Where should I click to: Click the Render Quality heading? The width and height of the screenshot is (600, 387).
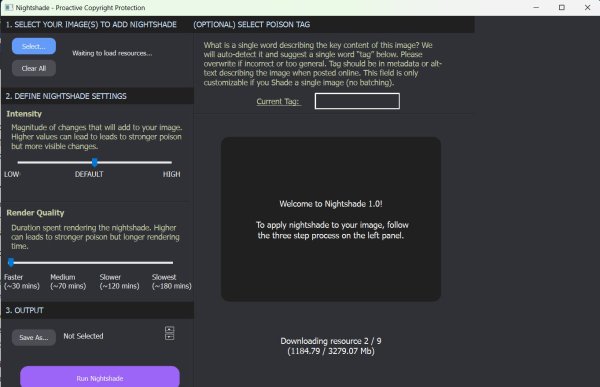tap(35, 213)
